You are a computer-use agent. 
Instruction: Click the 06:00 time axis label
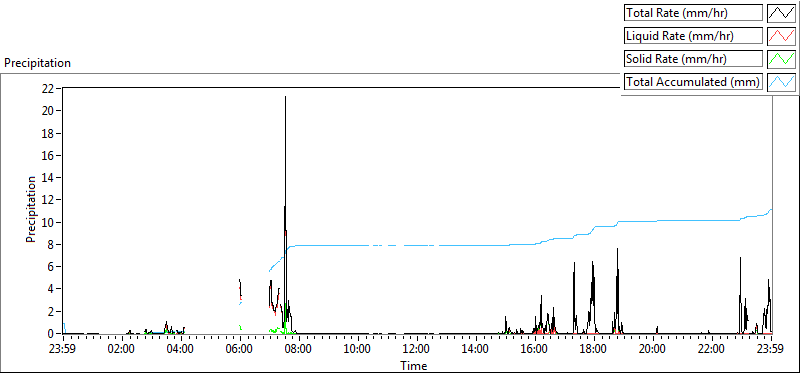[240, 350]
